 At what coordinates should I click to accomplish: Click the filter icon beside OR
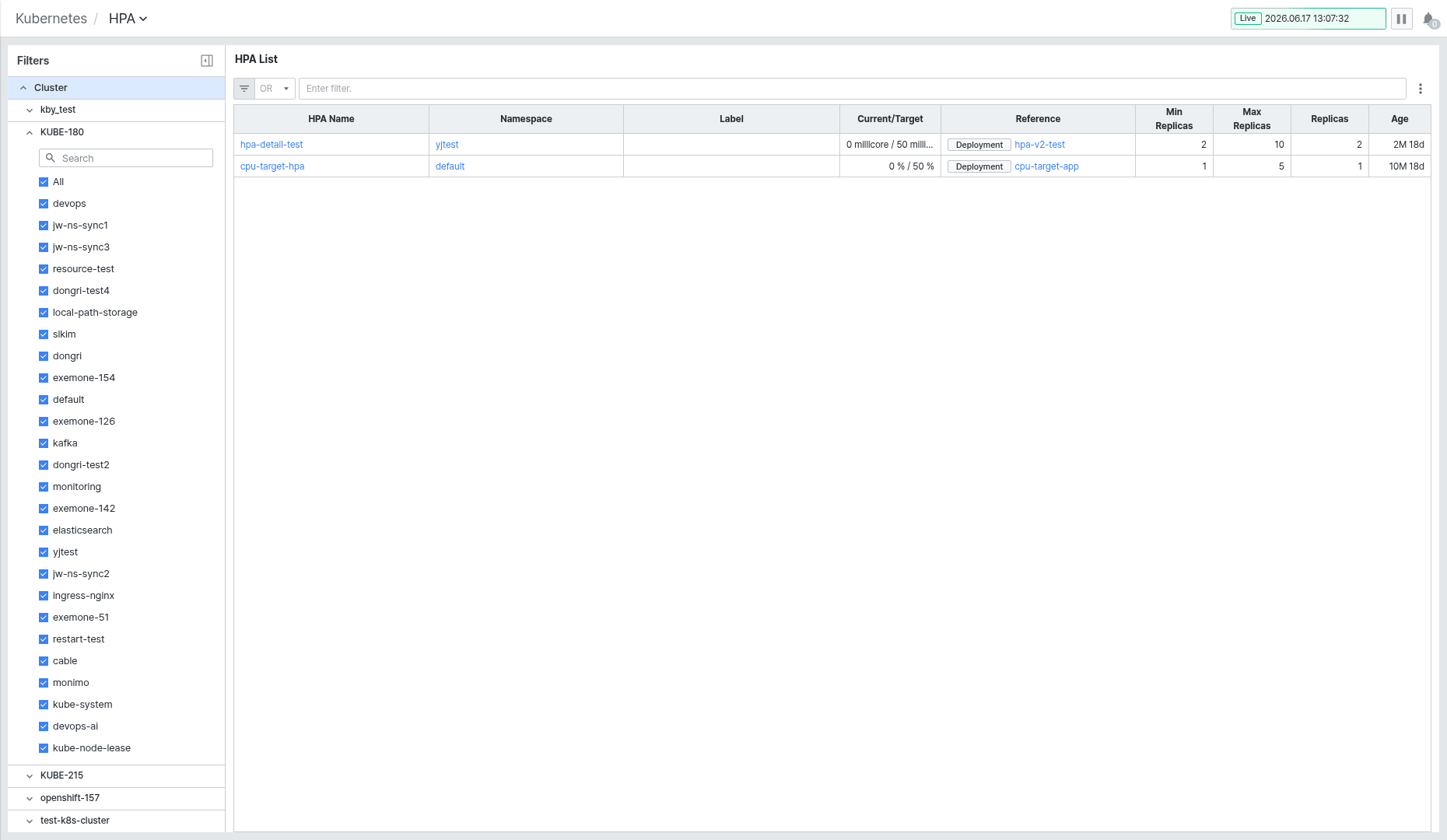[x=244, y=89]
